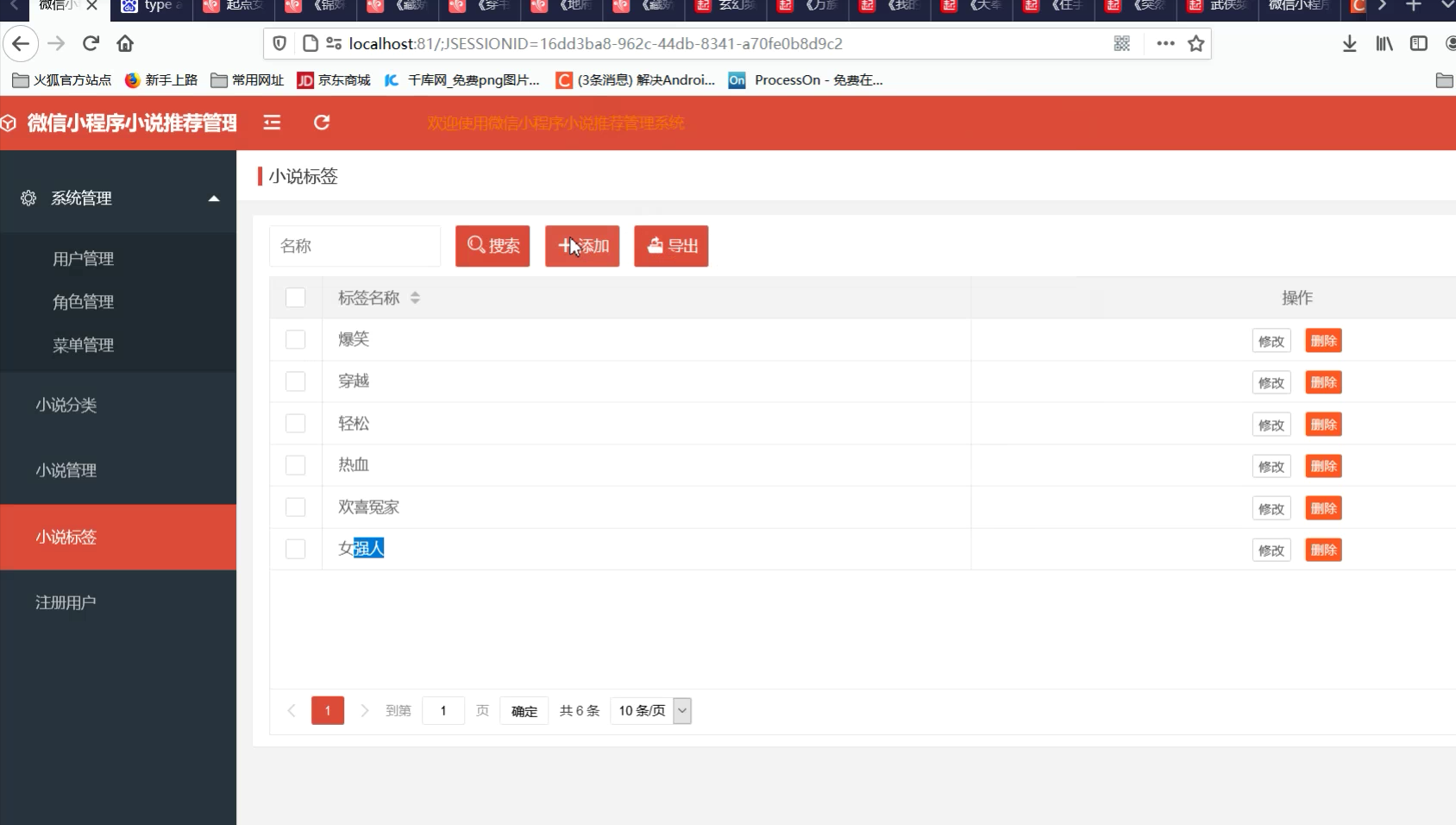This screenshot has width=1456, height=825.
Task: Open 千库网 bookmark
Action: coord(462,80)
